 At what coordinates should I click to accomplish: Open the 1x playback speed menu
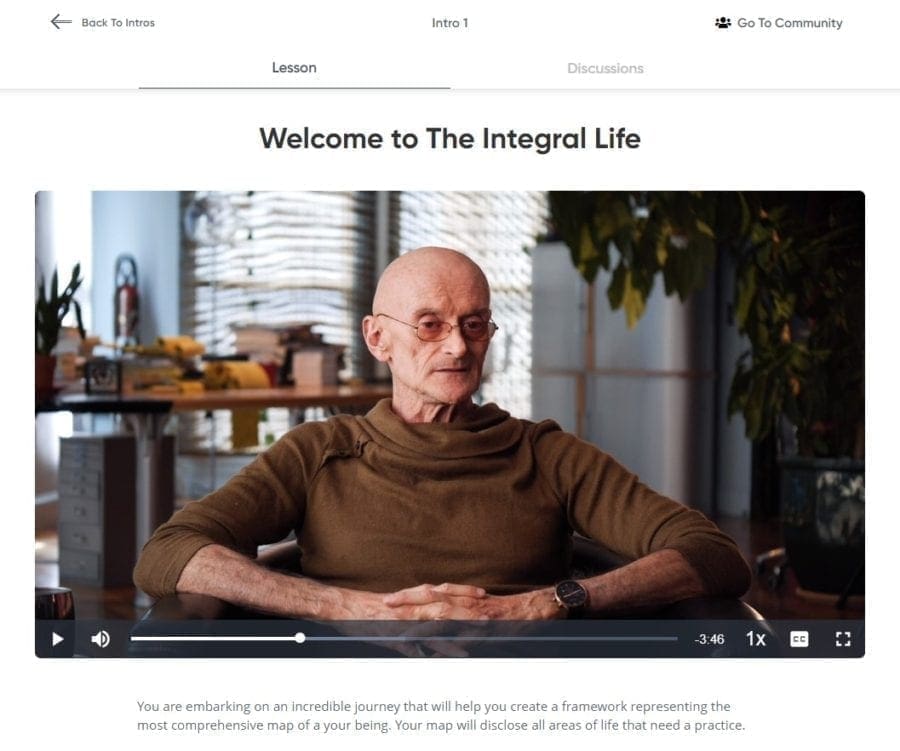tap(755, 639)
